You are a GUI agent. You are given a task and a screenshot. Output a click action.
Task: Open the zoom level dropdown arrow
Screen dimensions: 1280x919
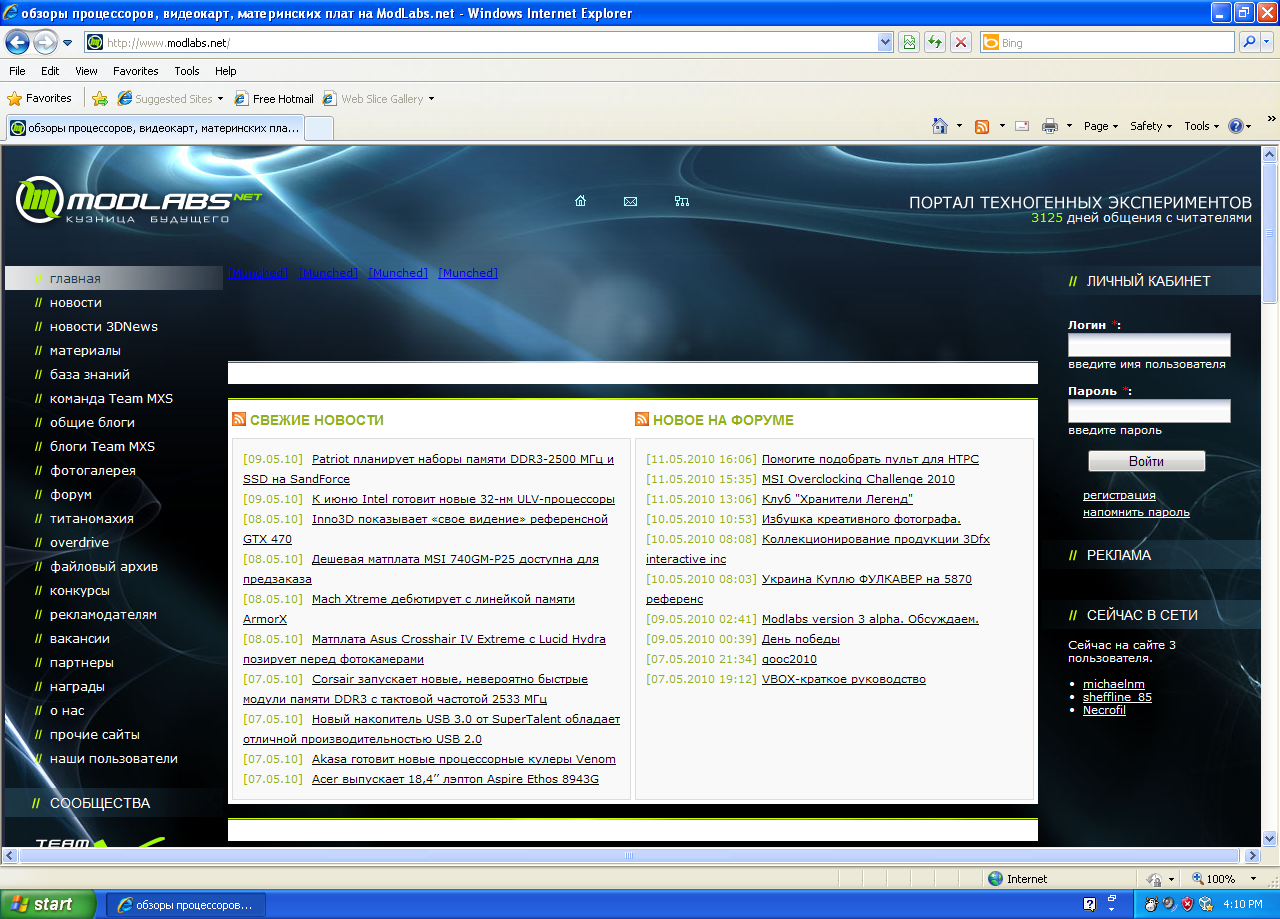(x=1253, y=879)
